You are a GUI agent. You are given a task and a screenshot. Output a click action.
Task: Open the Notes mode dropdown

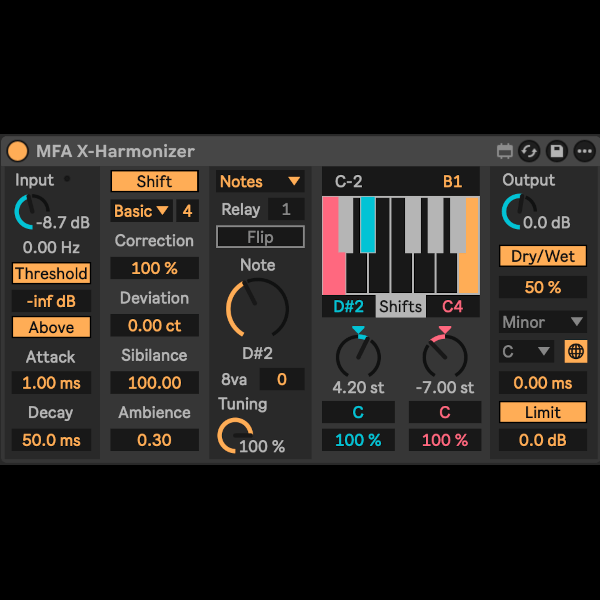(260, 181)
